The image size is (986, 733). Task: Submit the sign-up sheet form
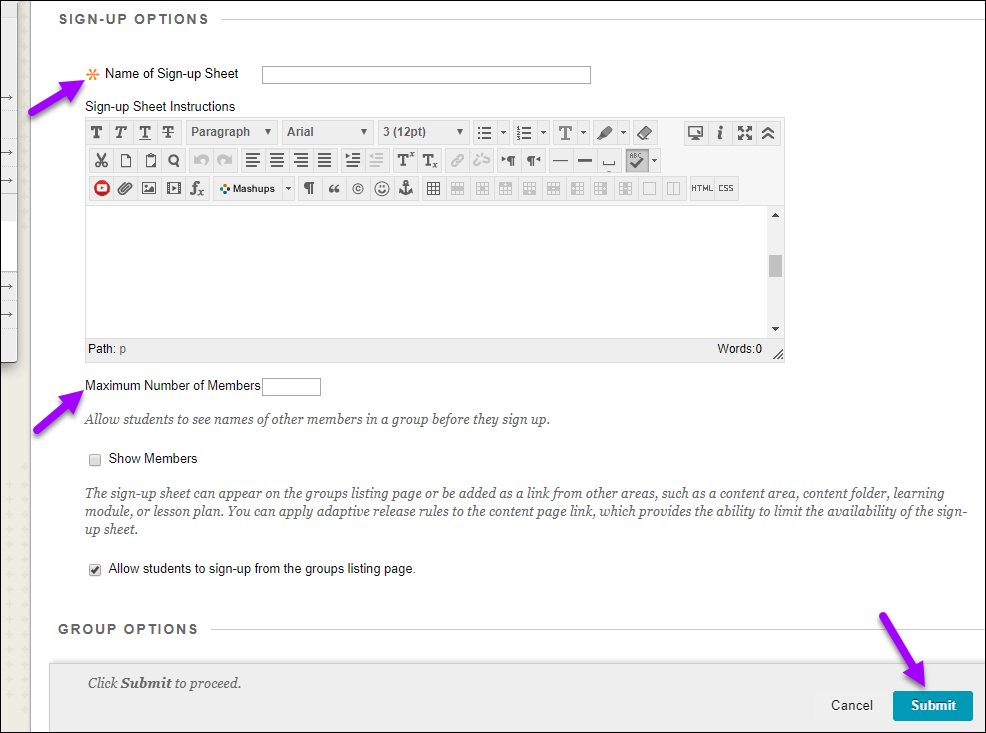933,705
